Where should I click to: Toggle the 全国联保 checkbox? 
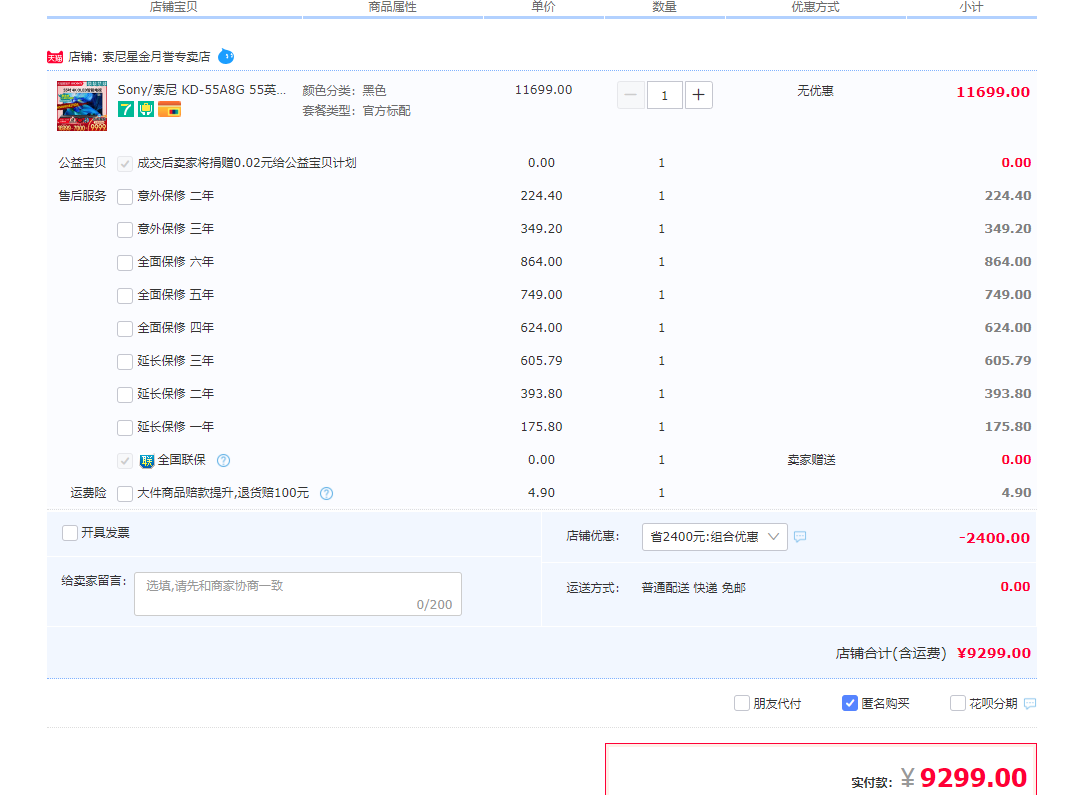pos(125,461)
